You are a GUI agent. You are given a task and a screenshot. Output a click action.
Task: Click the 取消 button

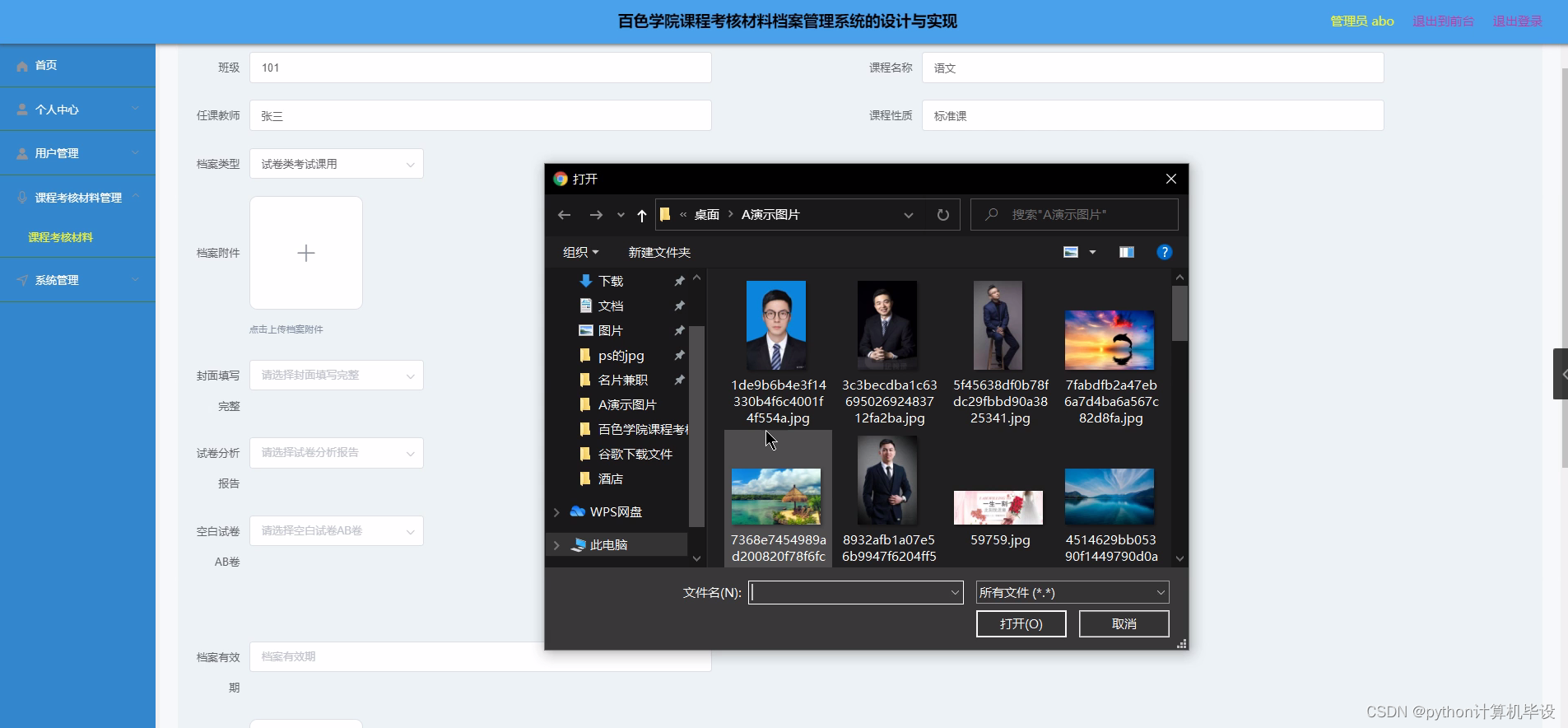coord(1124,624)
